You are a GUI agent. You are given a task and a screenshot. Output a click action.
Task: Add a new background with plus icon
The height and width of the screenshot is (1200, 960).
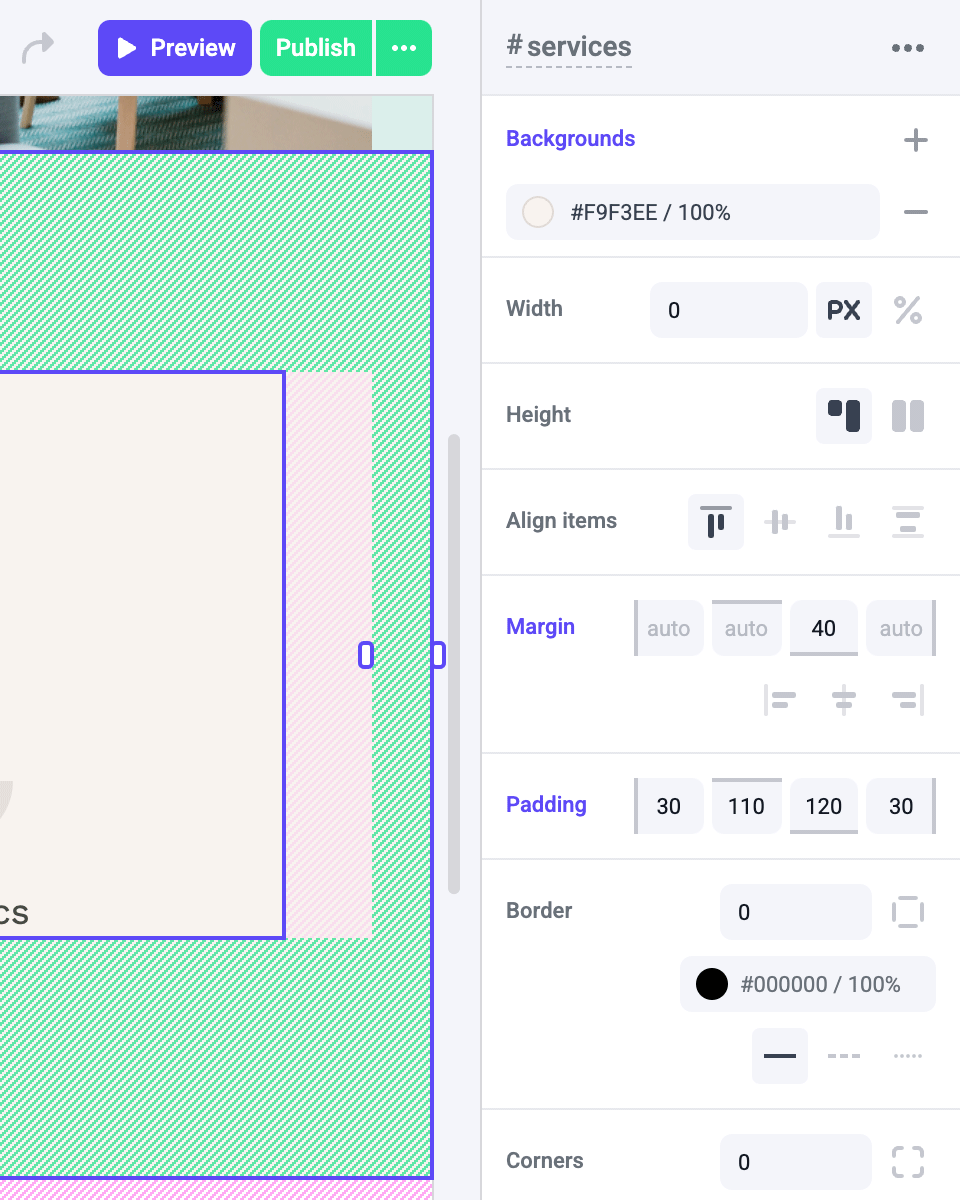click(915, 140)
